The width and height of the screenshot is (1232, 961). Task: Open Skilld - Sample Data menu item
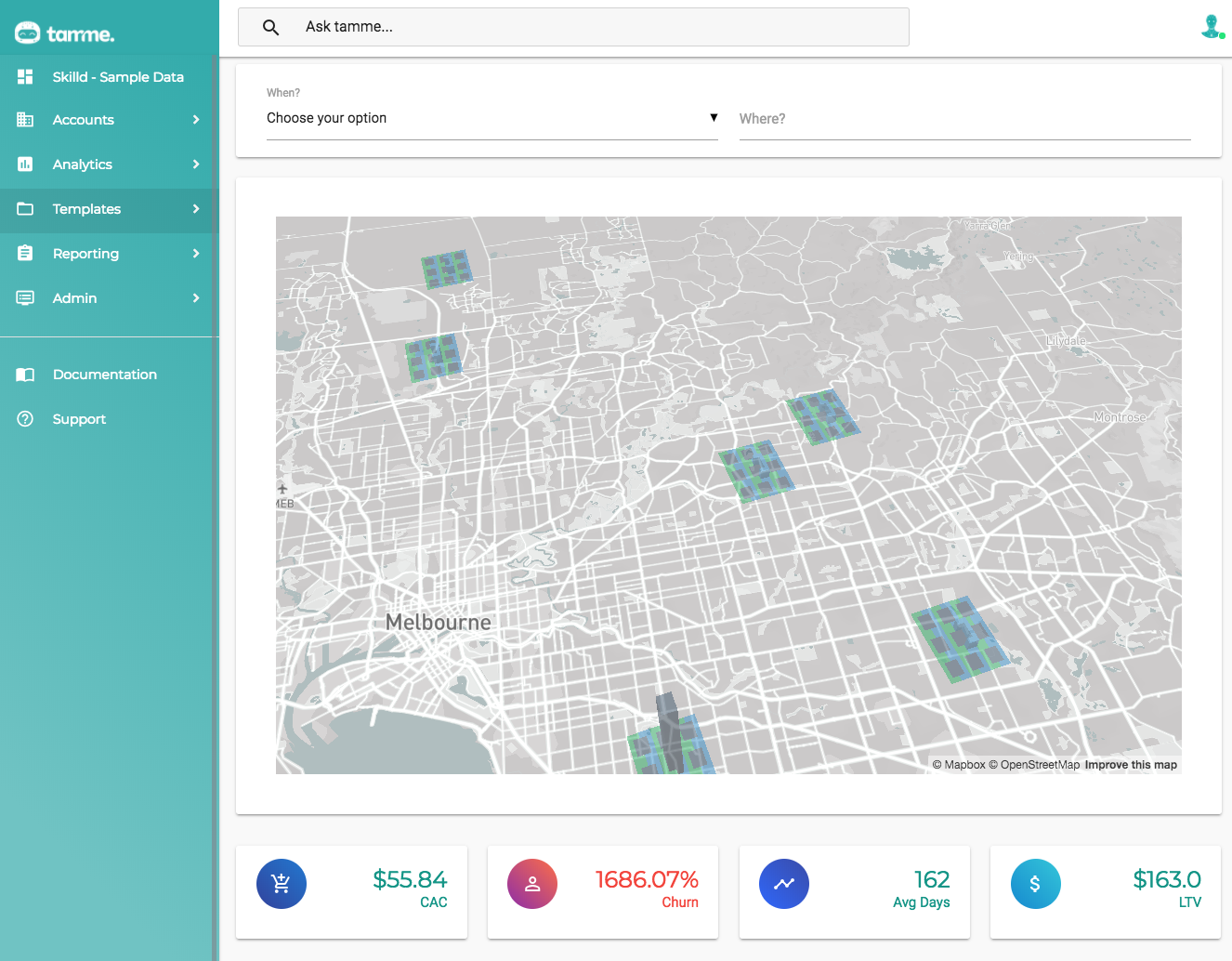pos(108,77)
